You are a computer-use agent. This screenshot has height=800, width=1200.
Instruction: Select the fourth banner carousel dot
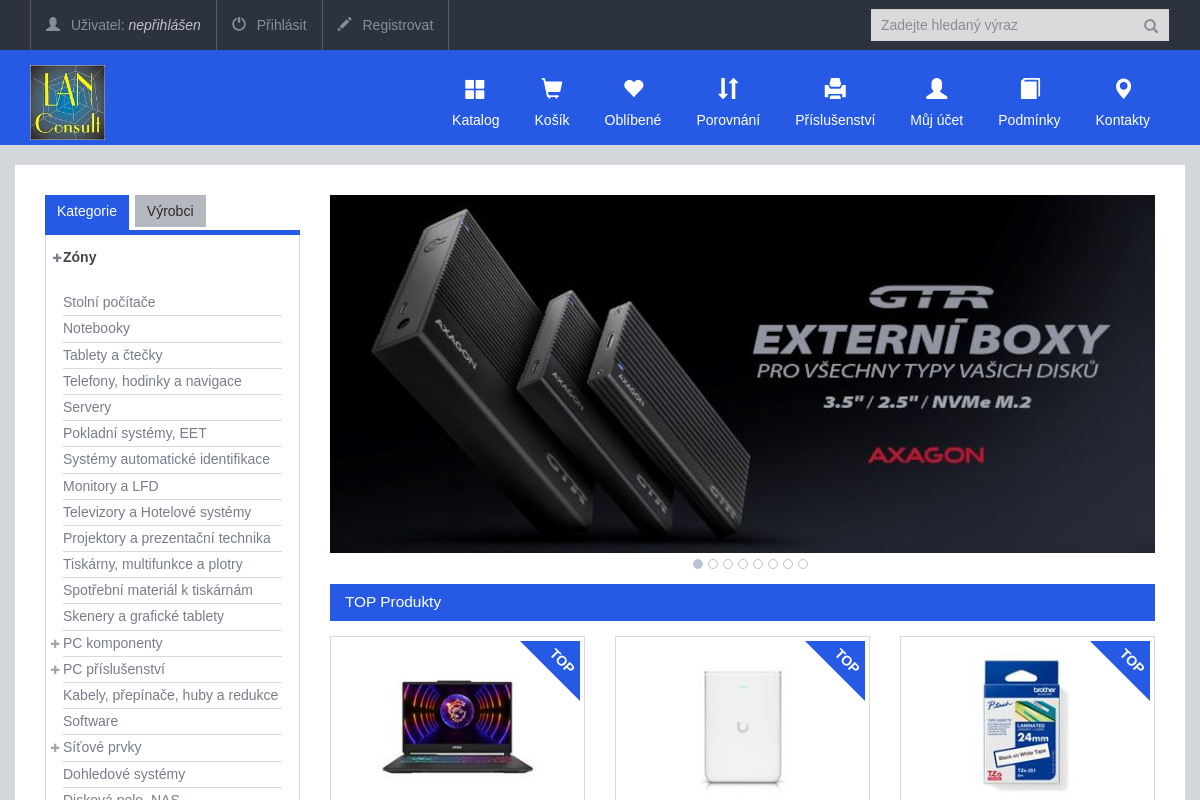(743, 564)
